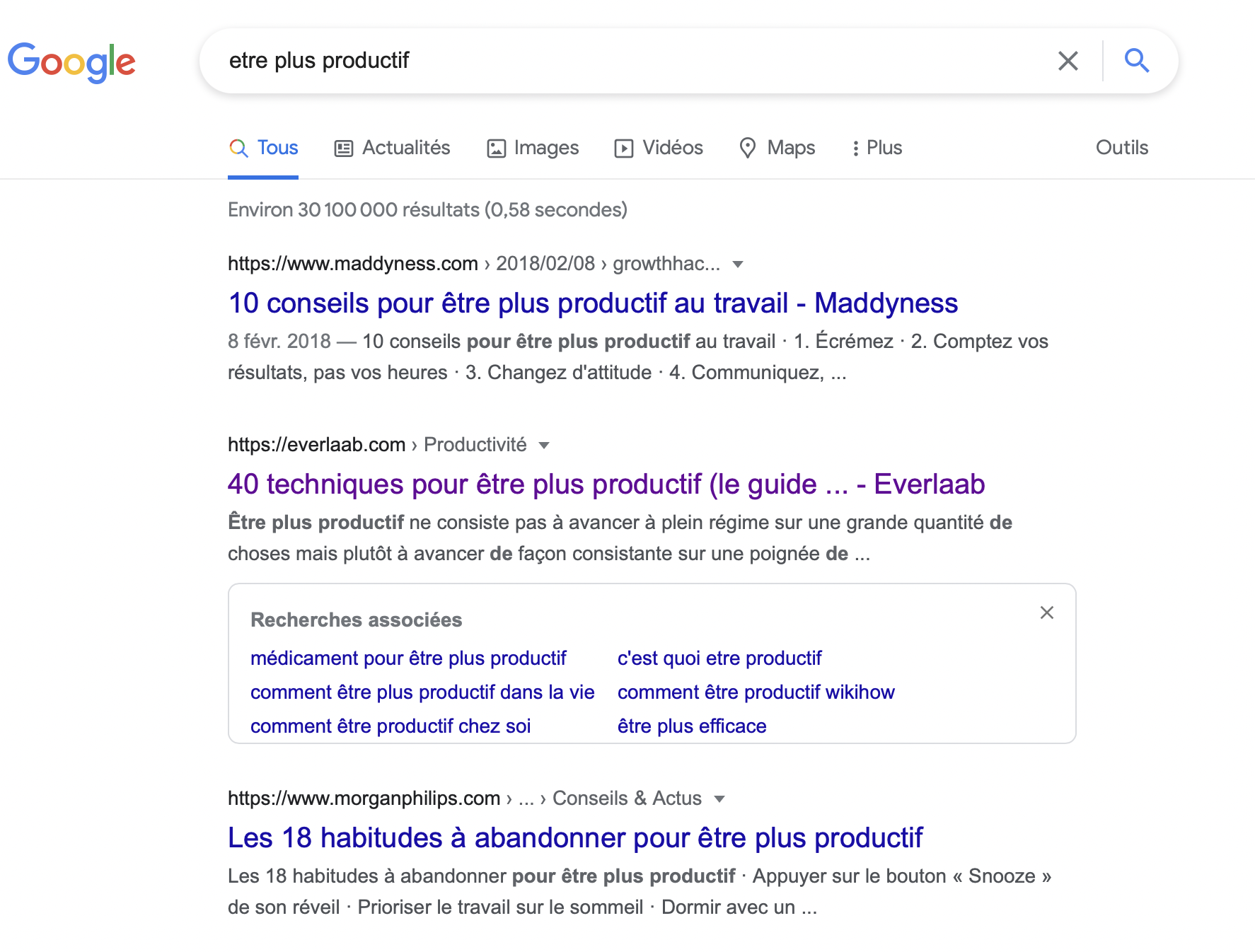Click the https://www.maddyness.com URL text
1255x952 pixels.
353,264
